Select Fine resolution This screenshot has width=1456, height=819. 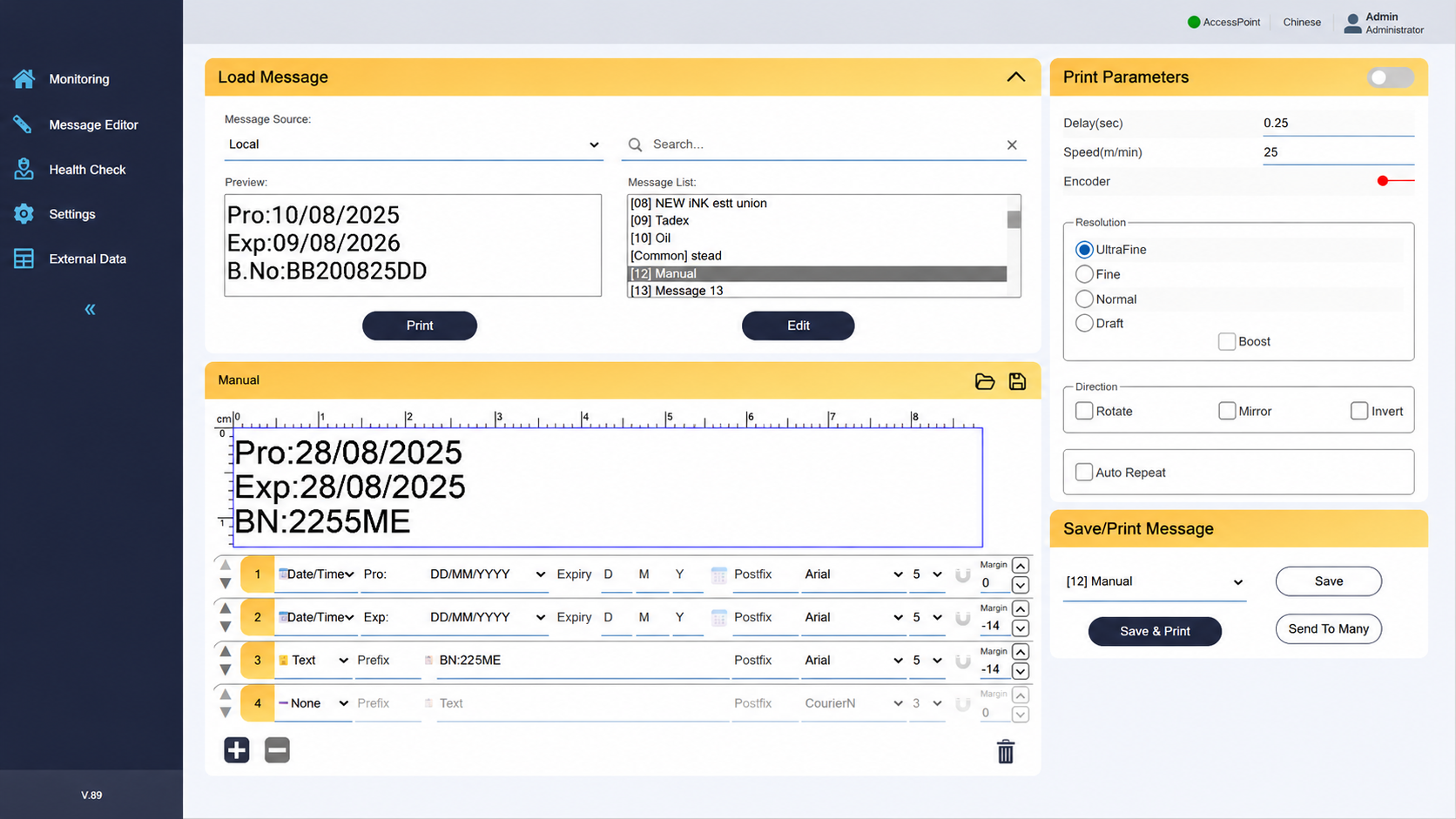pyautogui.click(x=1084, y=274)
